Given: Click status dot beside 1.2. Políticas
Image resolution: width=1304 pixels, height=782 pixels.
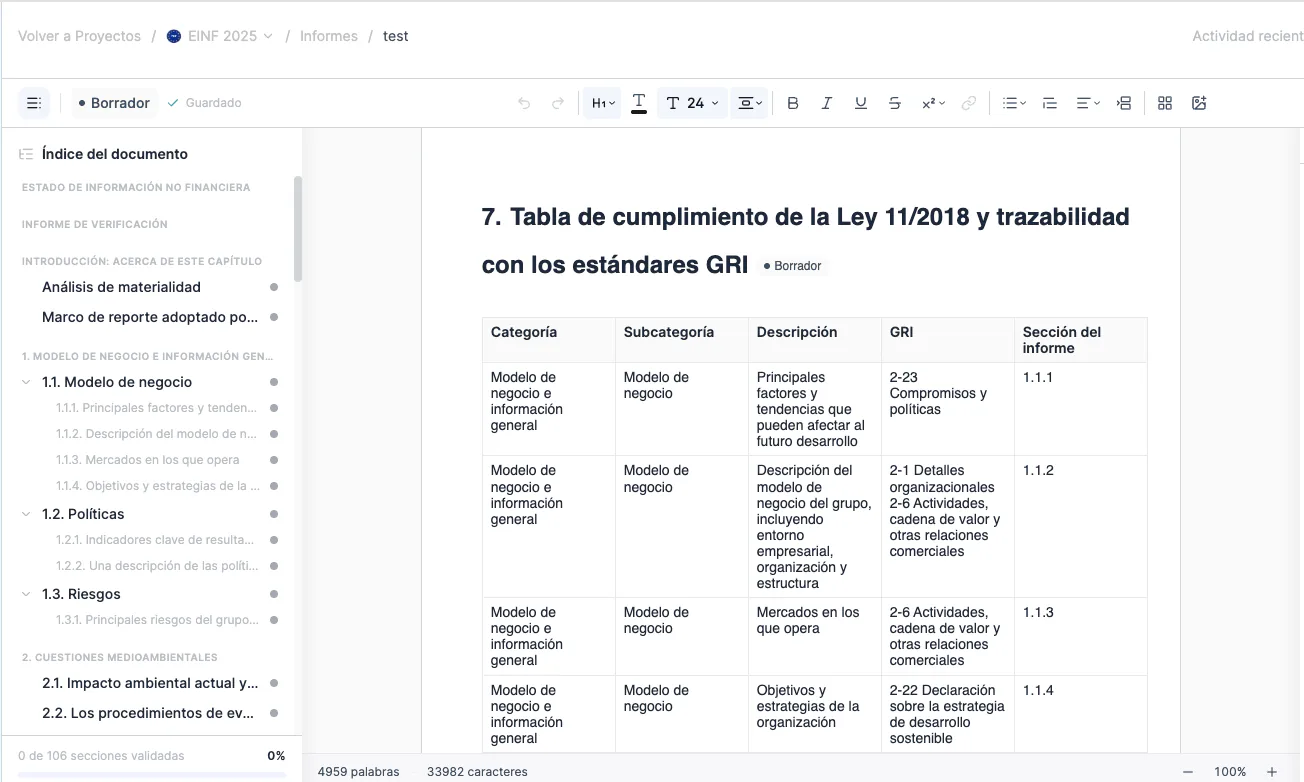Looking at the screenshot, I should click(274, 514).
